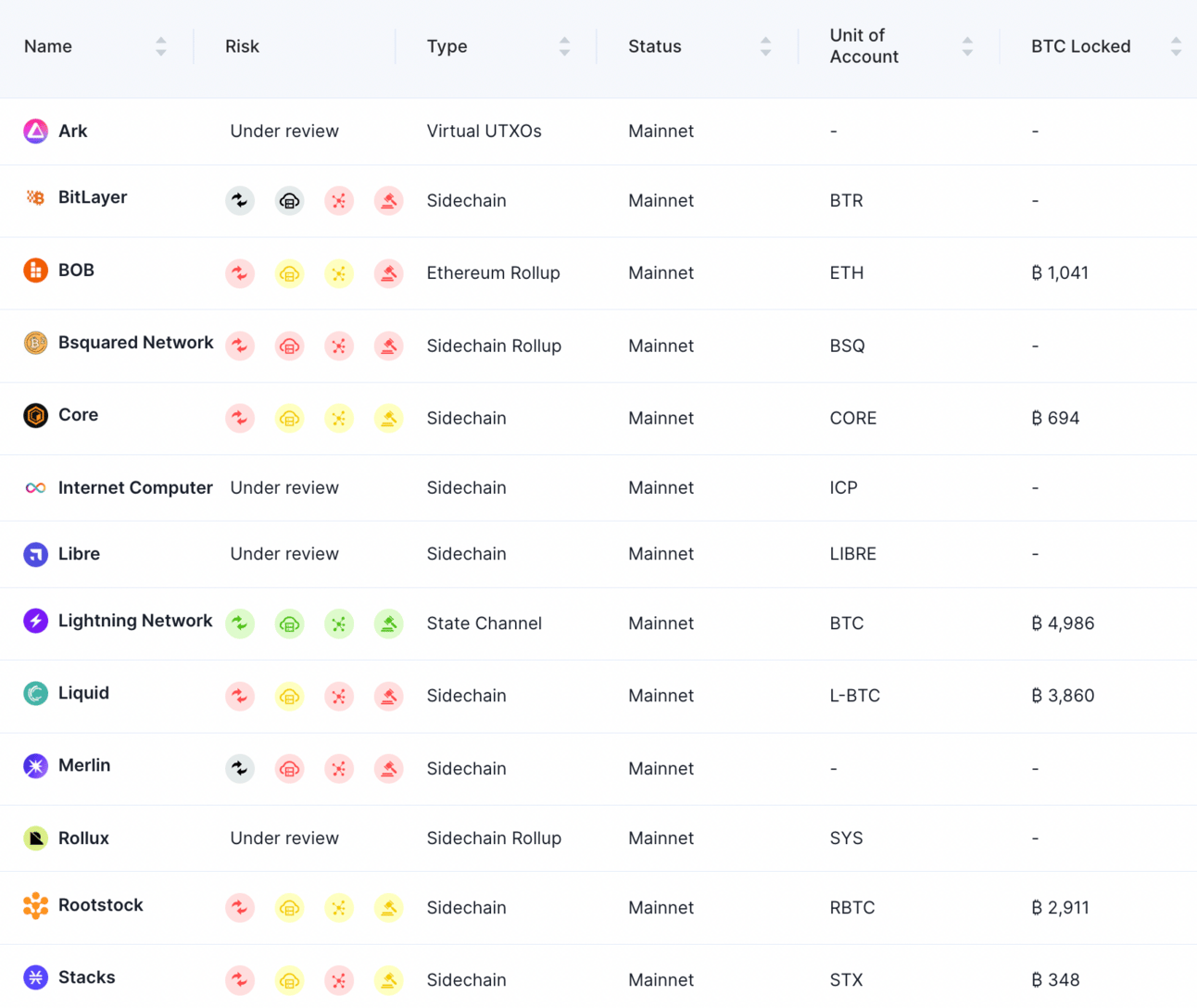This screenshot has width=1197, height=1008.
Task: Click 'Under review' in the Ark row
Action: click(284, 131)
